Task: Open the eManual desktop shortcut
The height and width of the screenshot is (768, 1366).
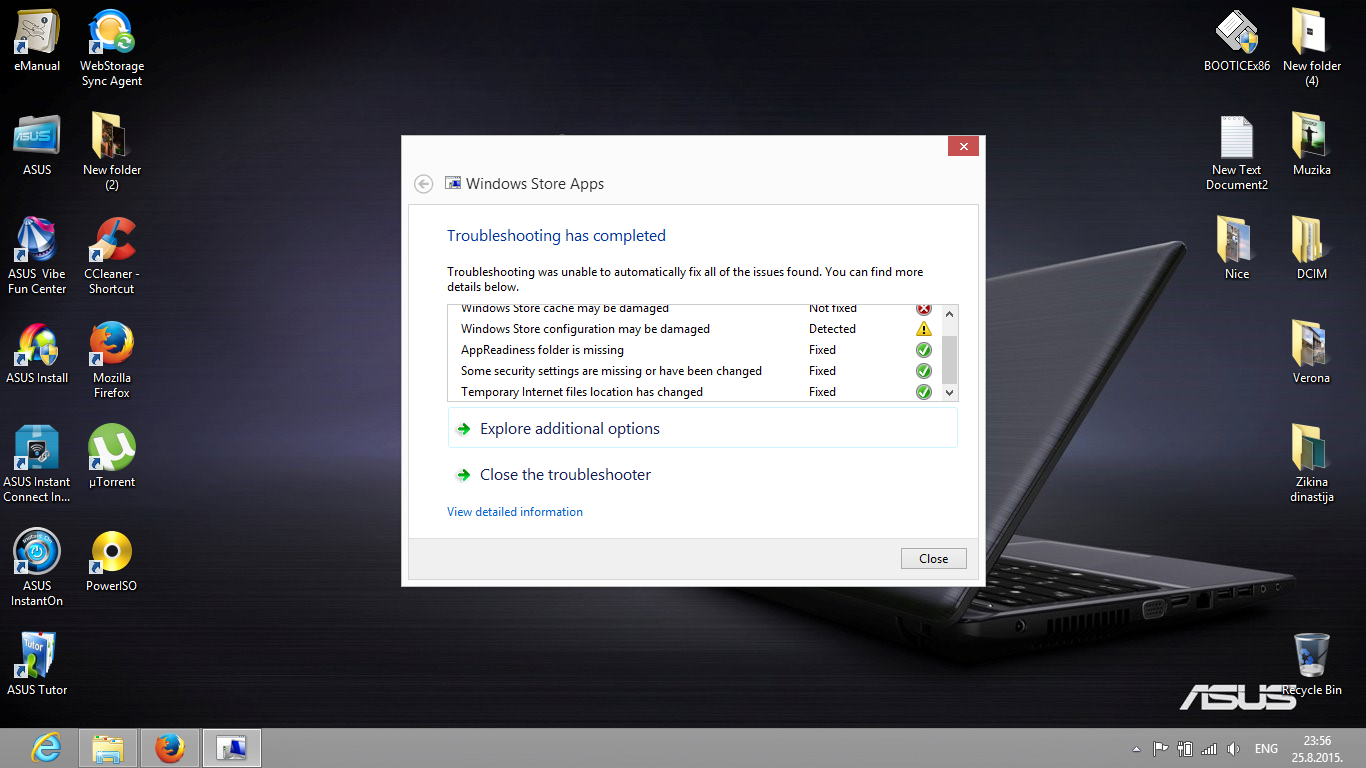Action: tap(37, 41)
